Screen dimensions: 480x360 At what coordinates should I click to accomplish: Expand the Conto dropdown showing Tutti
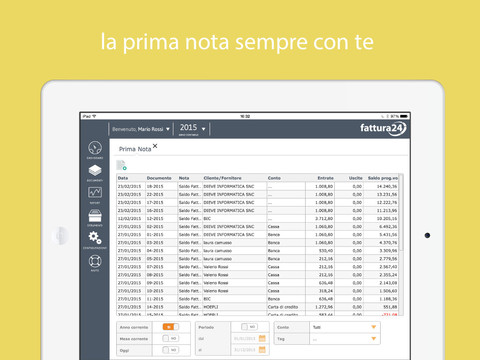click(345, 327)
